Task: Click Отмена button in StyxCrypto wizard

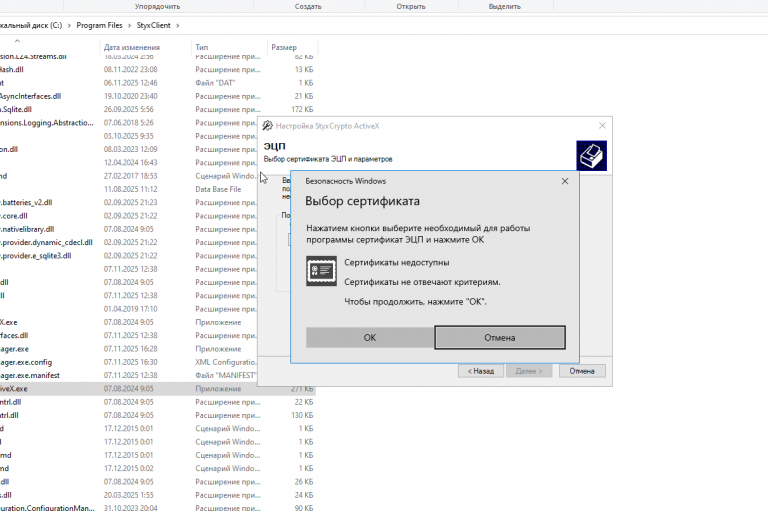Action: coord(581,371)
